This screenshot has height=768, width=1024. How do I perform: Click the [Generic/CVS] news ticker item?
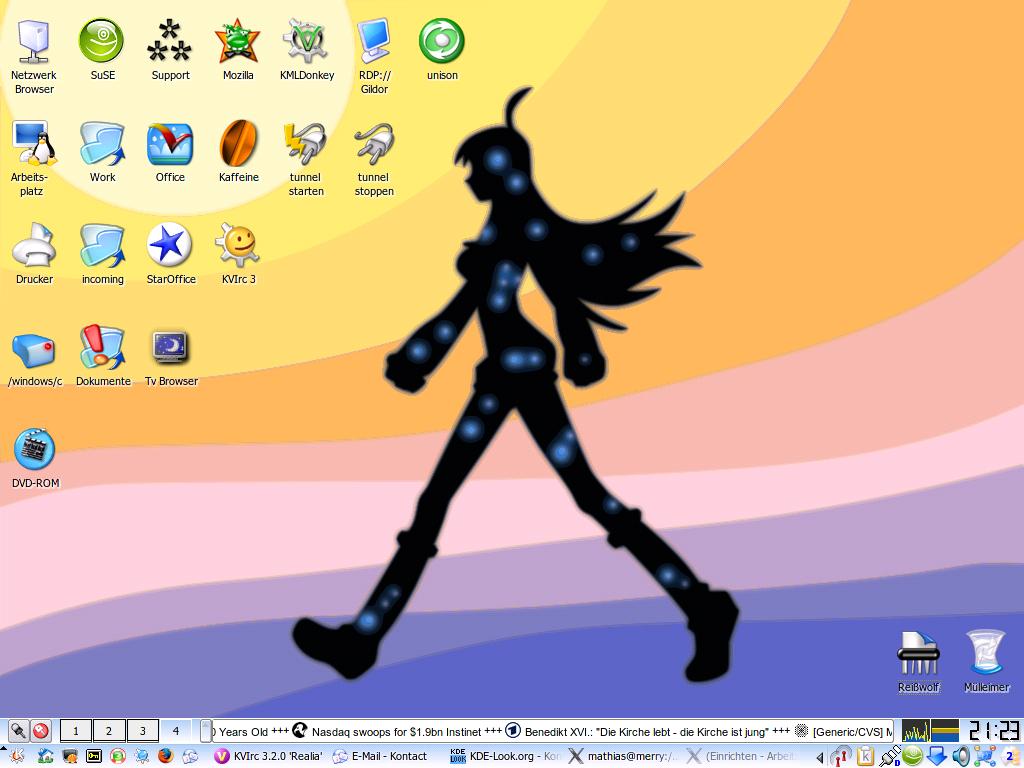point(852,731)
